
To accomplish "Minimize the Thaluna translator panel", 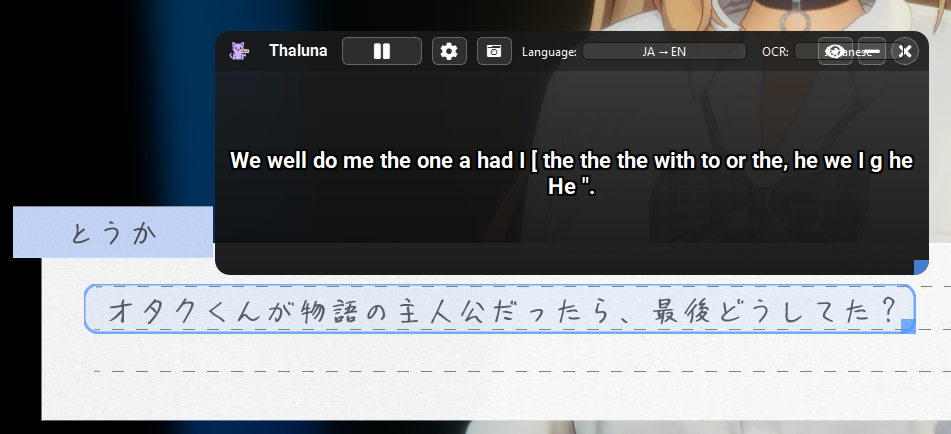I will point(872,52).
